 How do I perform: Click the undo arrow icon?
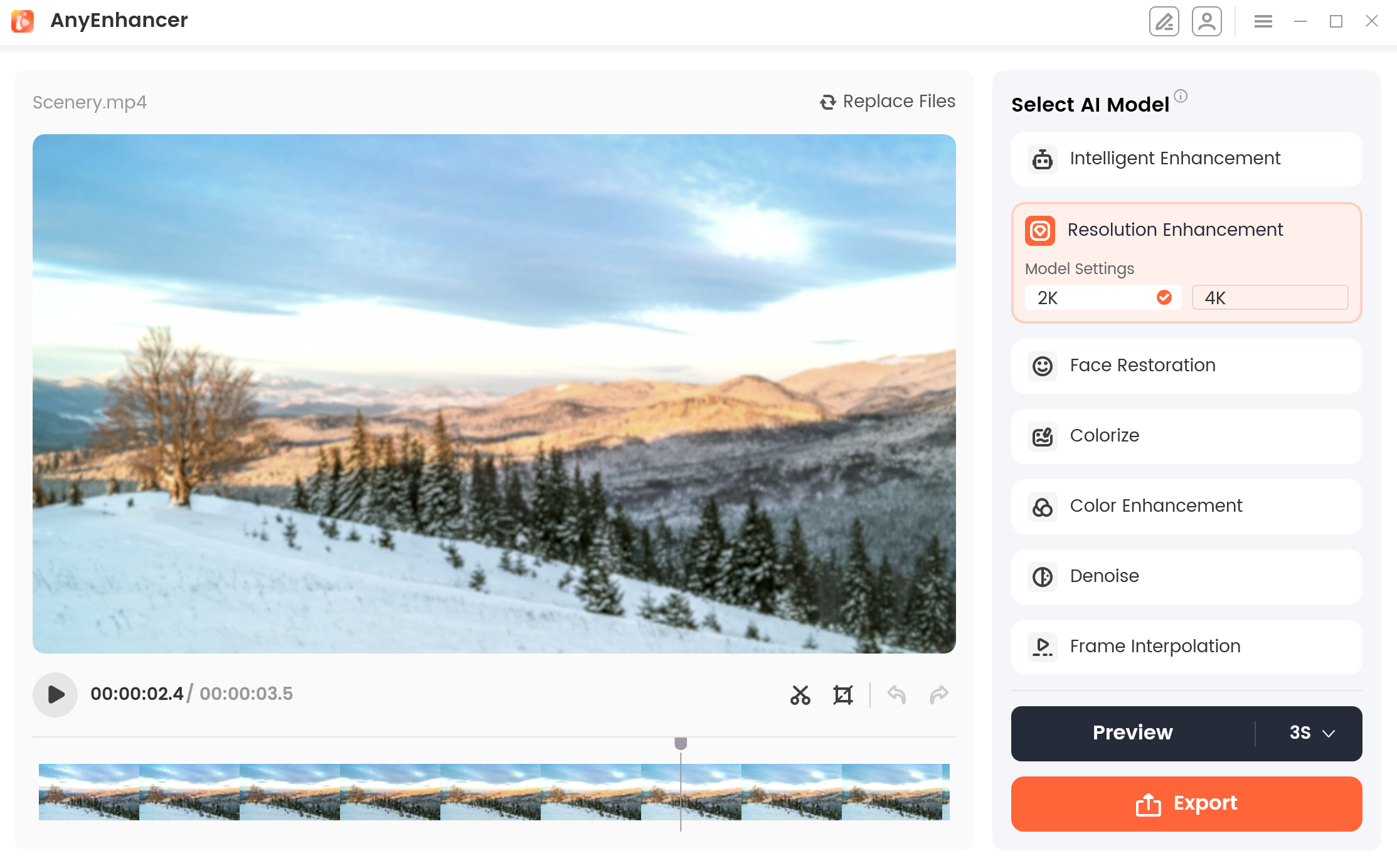pyautogui.click(x=897, y=693)
